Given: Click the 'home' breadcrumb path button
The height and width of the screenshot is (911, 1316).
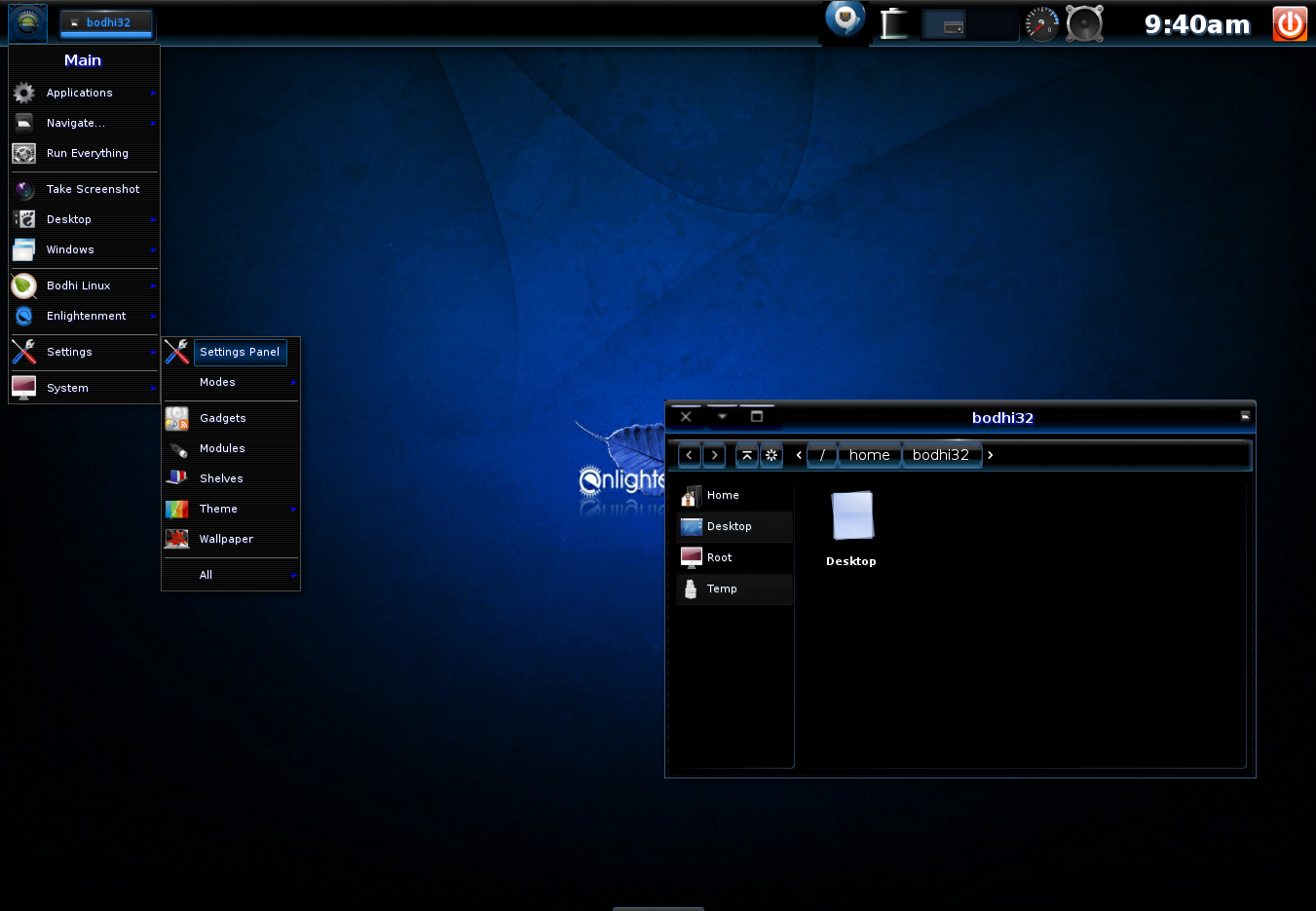Looking at the screenshot, I should 869,455.
